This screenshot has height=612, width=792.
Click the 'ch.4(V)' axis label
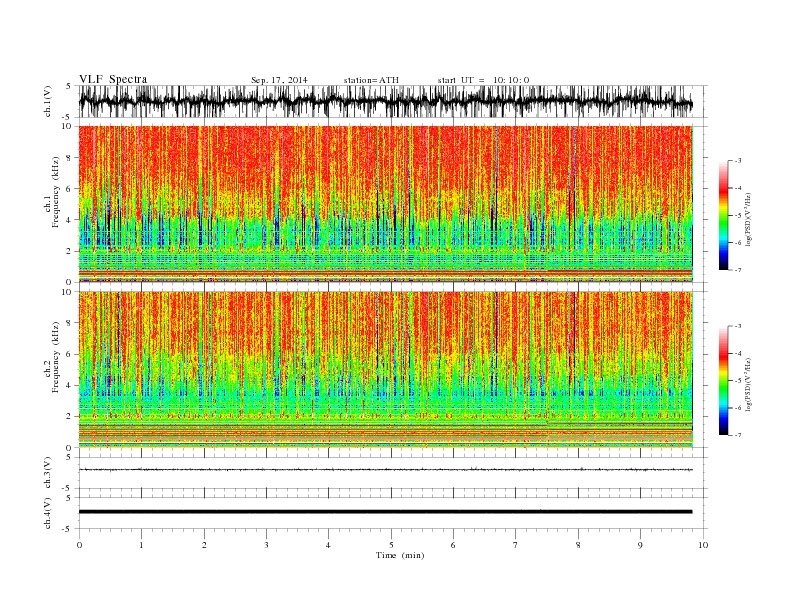48,514
